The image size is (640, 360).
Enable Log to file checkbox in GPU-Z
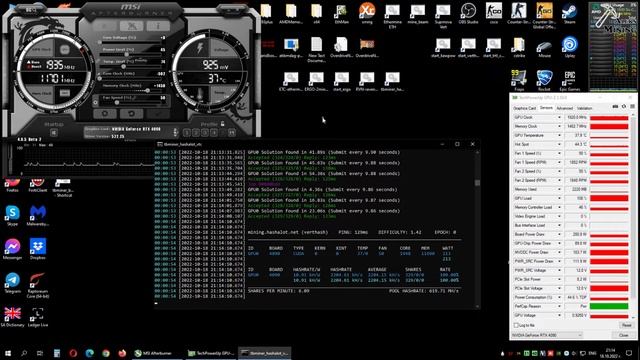coord(516,325)
